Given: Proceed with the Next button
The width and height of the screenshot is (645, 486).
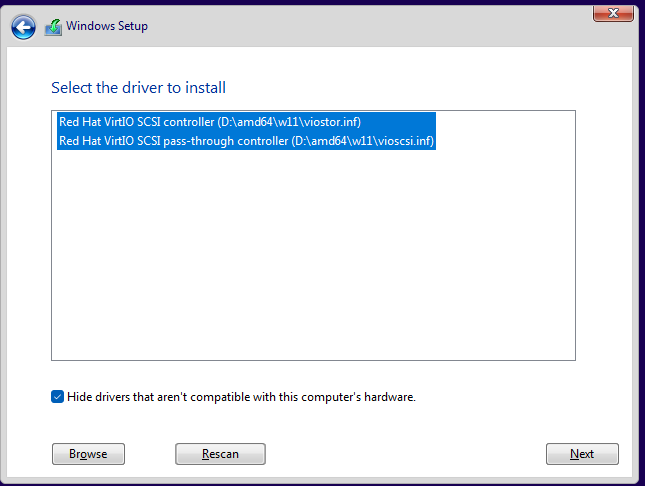Looking at the screenshot, I should [582, 454].
